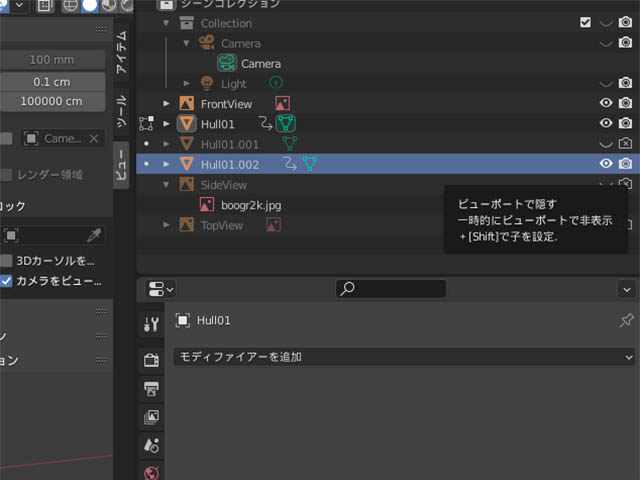The height and width of the screenshot is (480, 640).
Task: Click the 100 mm focal length field
Action: pyautogui.click(x=51, y=60)
